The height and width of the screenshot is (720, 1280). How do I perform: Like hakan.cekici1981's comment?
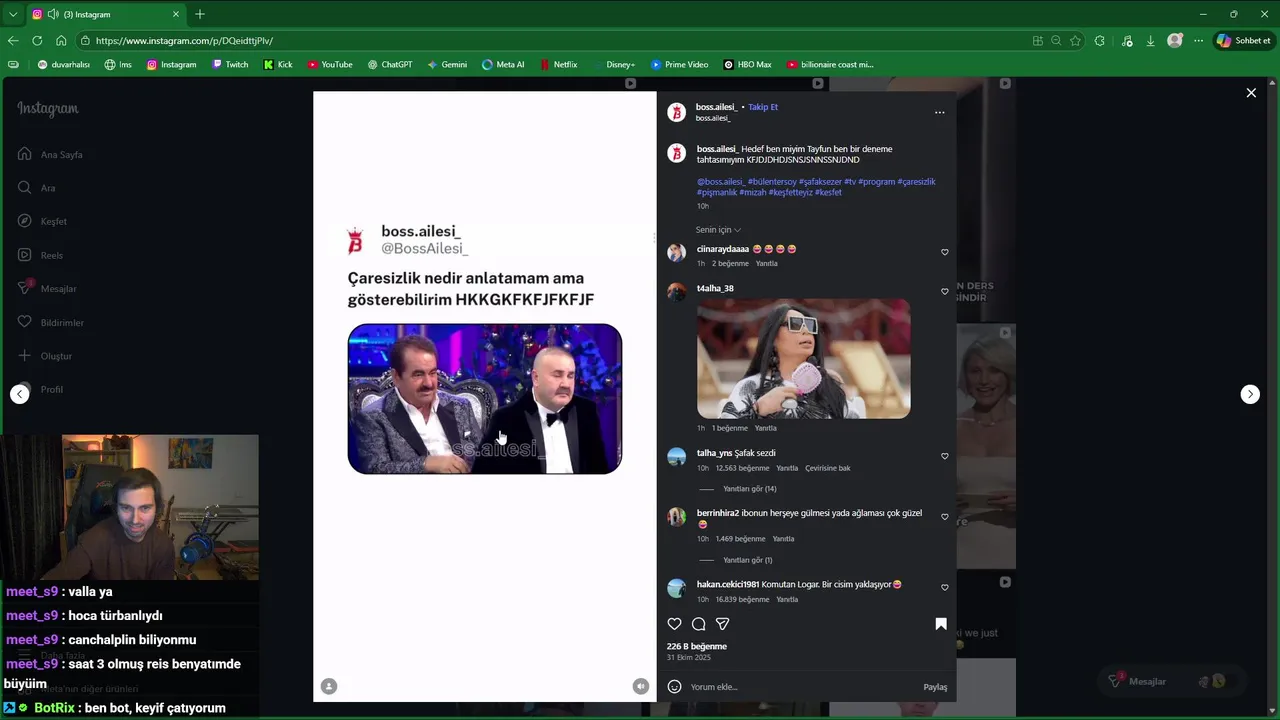point(945,588)
